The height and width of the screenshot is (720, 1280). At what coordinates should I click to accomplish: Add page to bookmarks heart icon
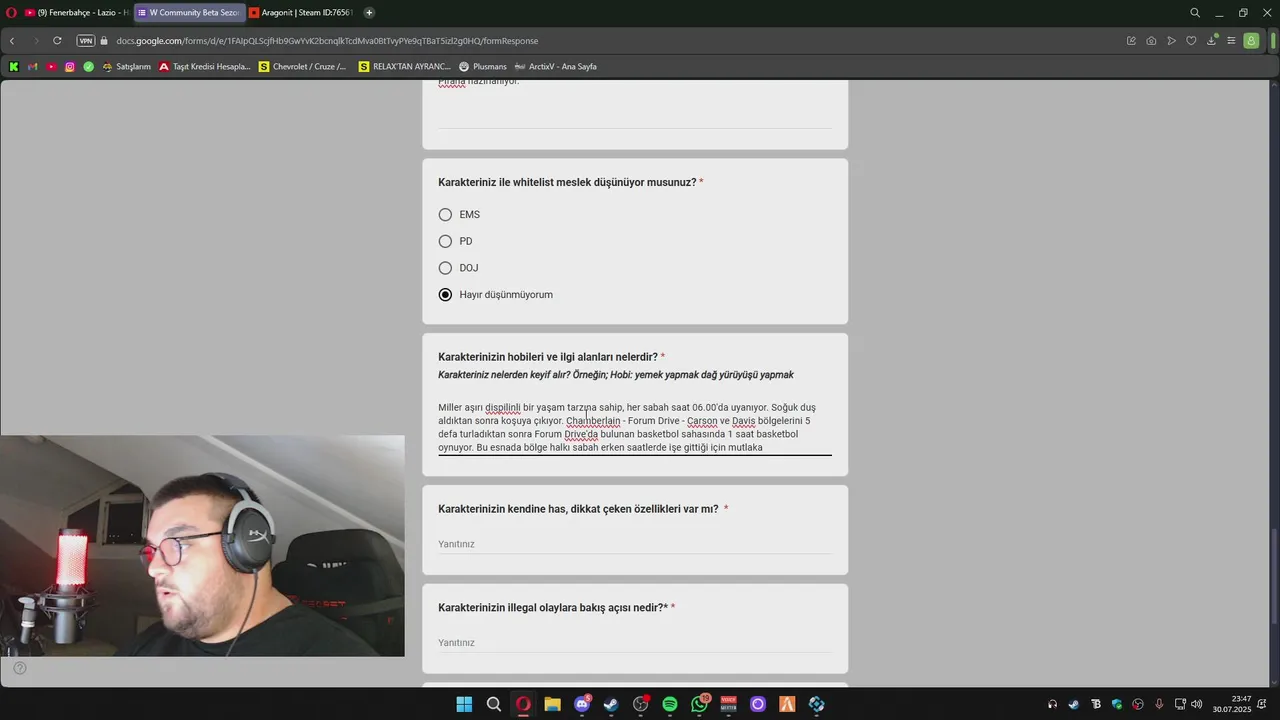click(x=1191, y=41)
